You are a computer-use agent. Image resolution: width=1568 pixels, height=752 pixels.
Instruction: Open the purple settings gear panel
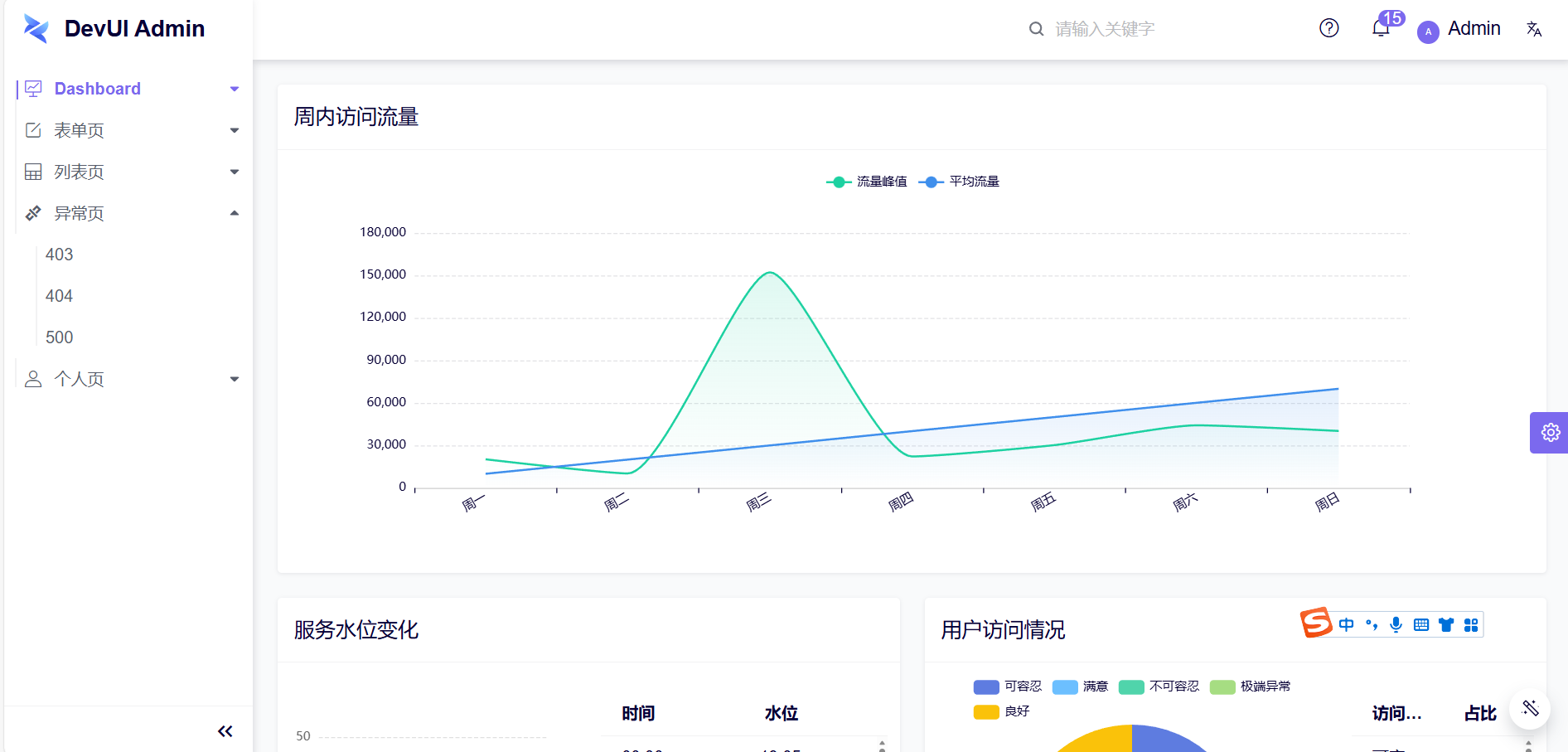pos(1550,433)
